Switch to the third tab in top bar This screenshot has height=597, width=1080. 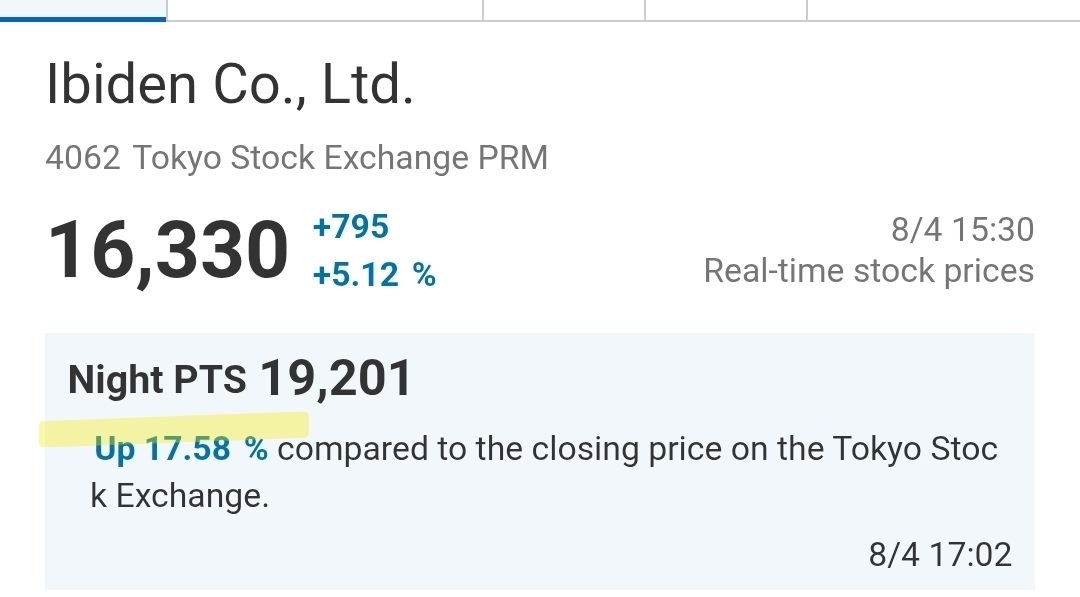563,10
